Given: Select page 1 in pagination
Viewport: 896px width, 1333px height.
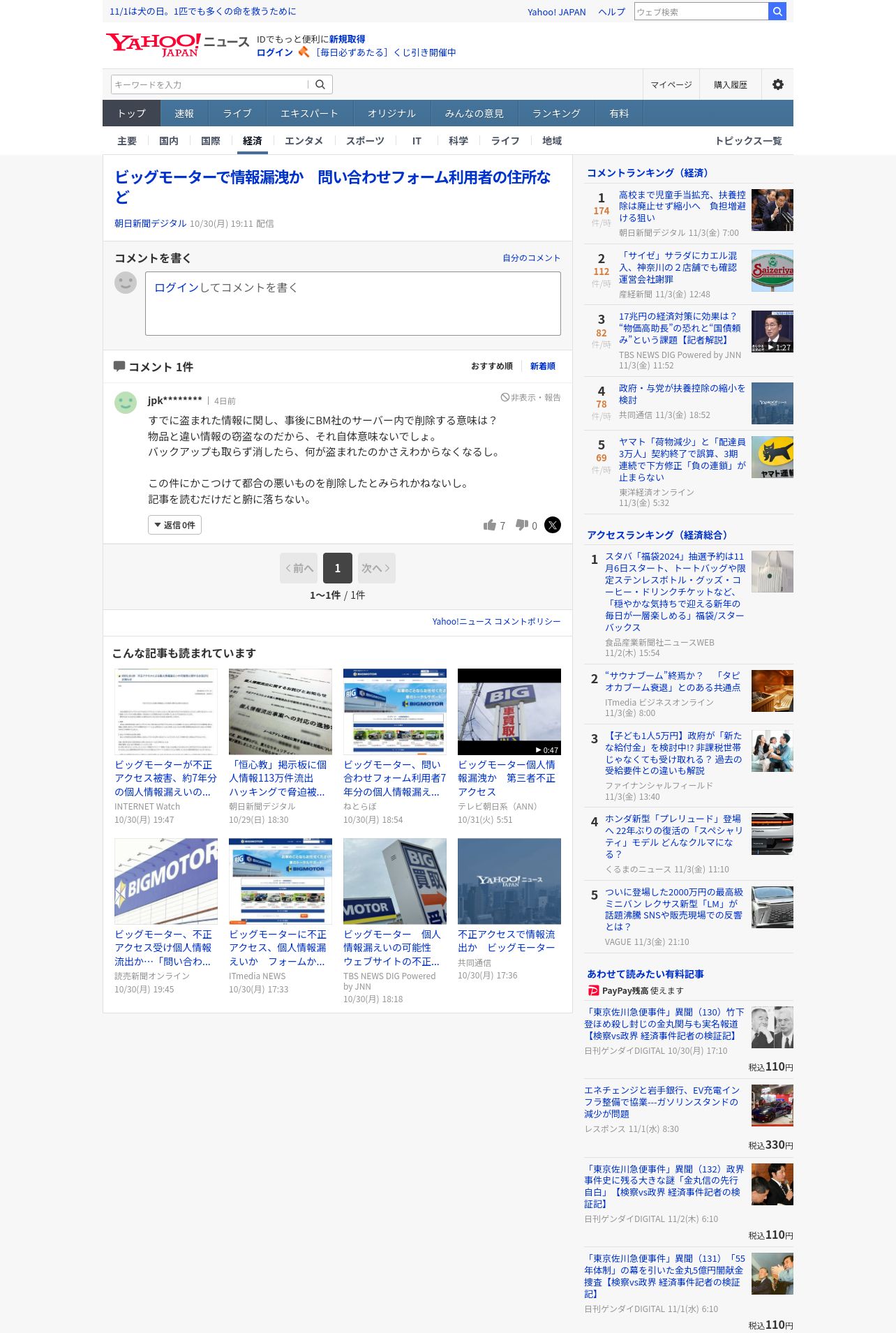Looking at the screenshot, I should tap(338, 568).
